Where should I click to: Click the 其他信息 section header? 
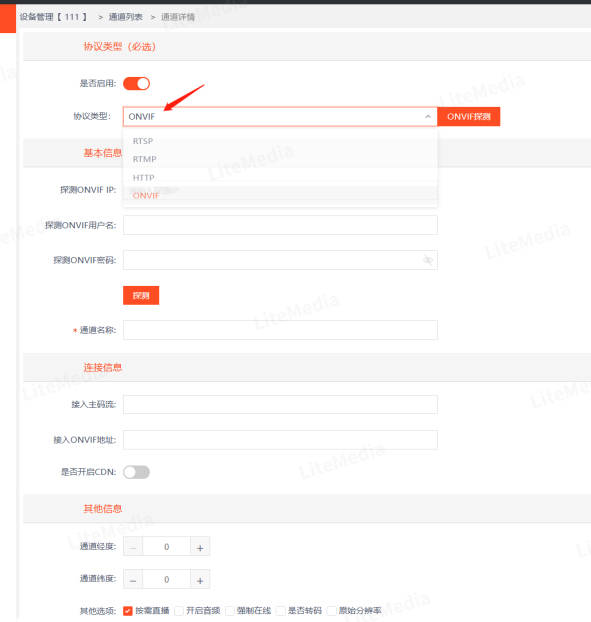click(x=102, y=509)
